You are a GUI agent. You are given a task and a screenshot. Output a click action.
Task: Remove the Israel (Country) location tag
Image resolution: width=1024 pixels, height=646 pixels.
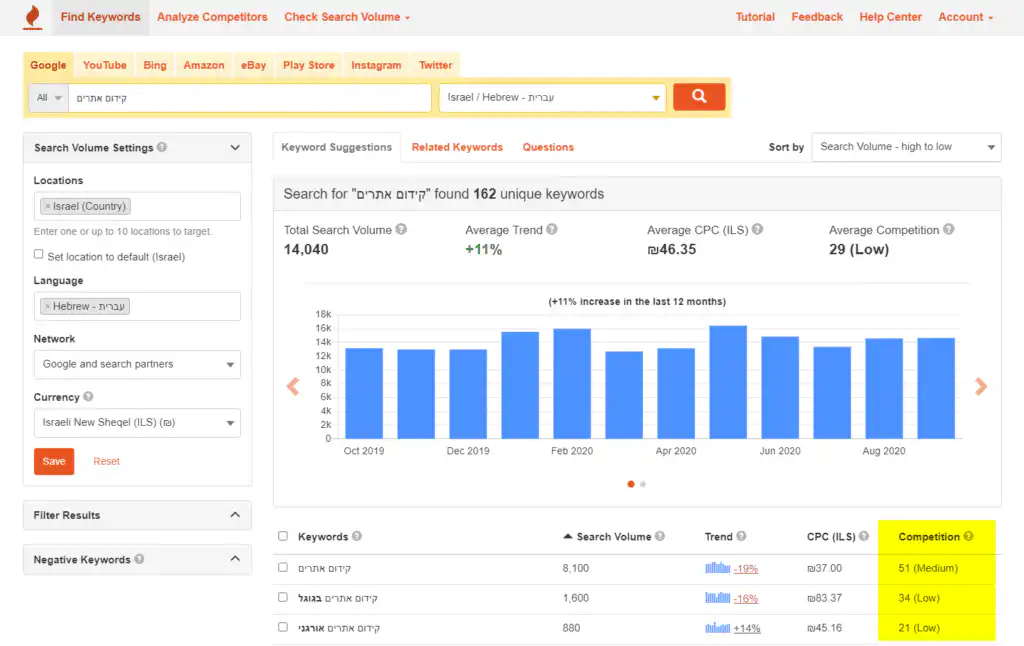tap(47, 207)
